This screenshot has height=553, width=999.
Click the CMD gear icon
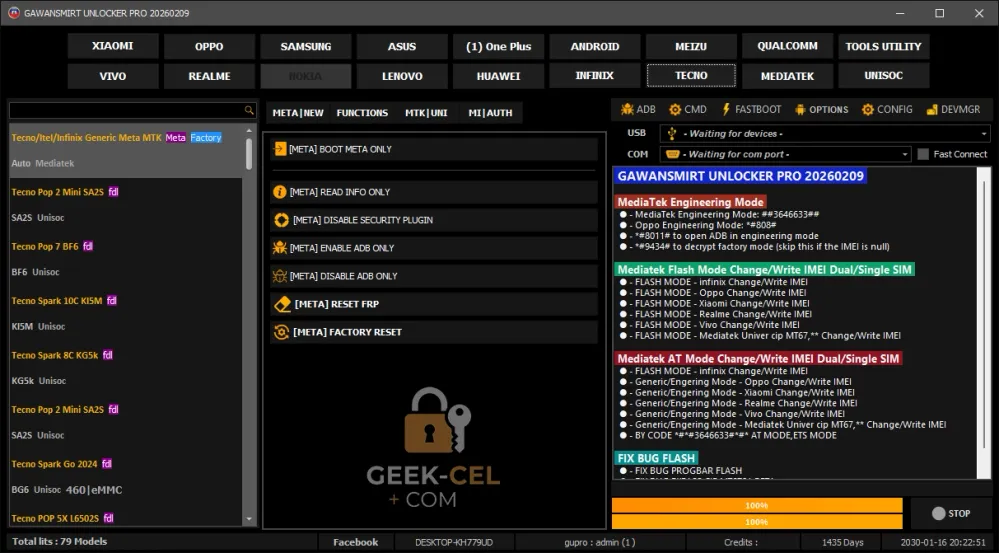[x=675, y=110]
